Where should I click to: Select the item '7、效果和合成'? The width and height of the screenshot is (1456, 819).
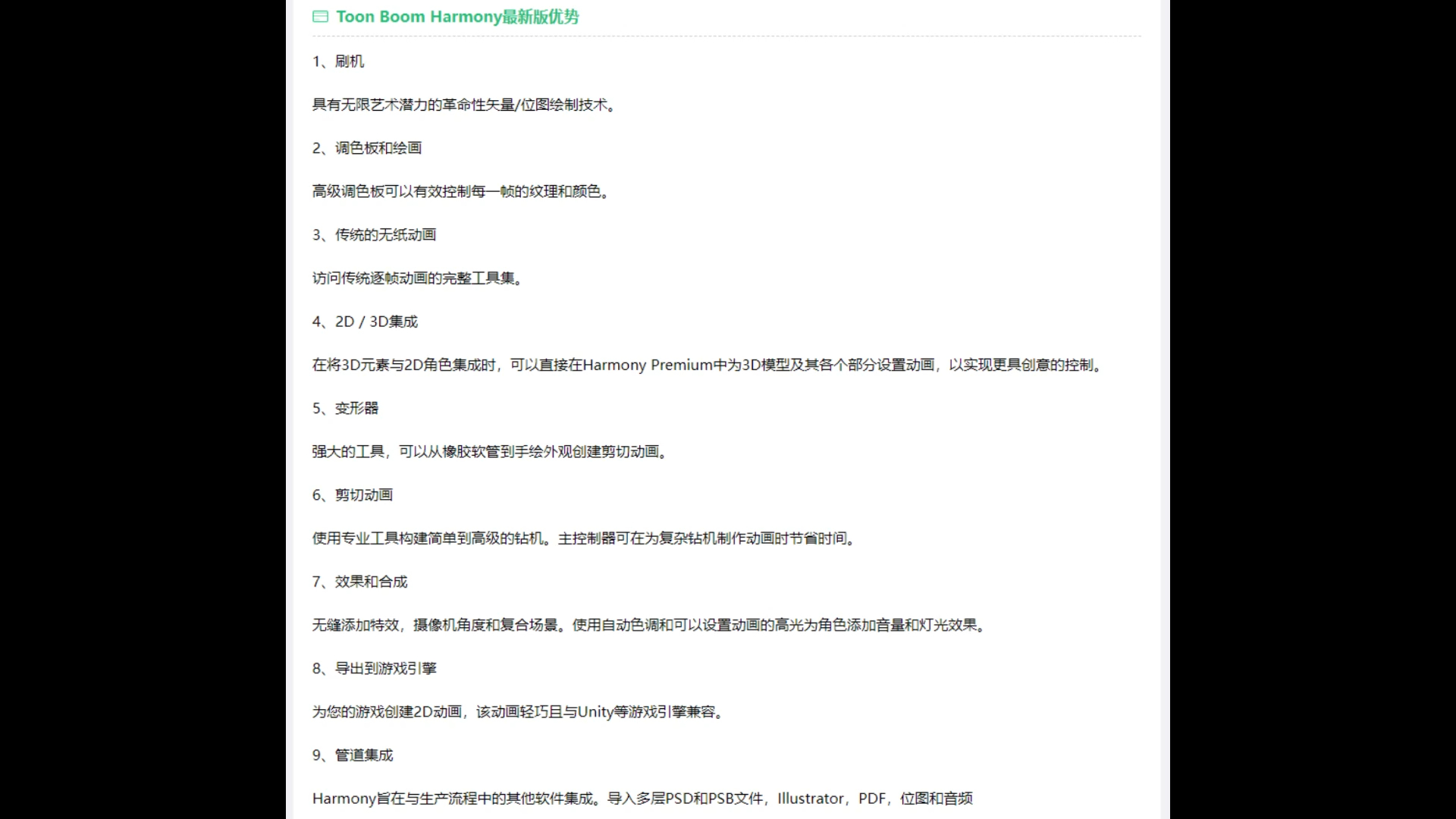359,582
